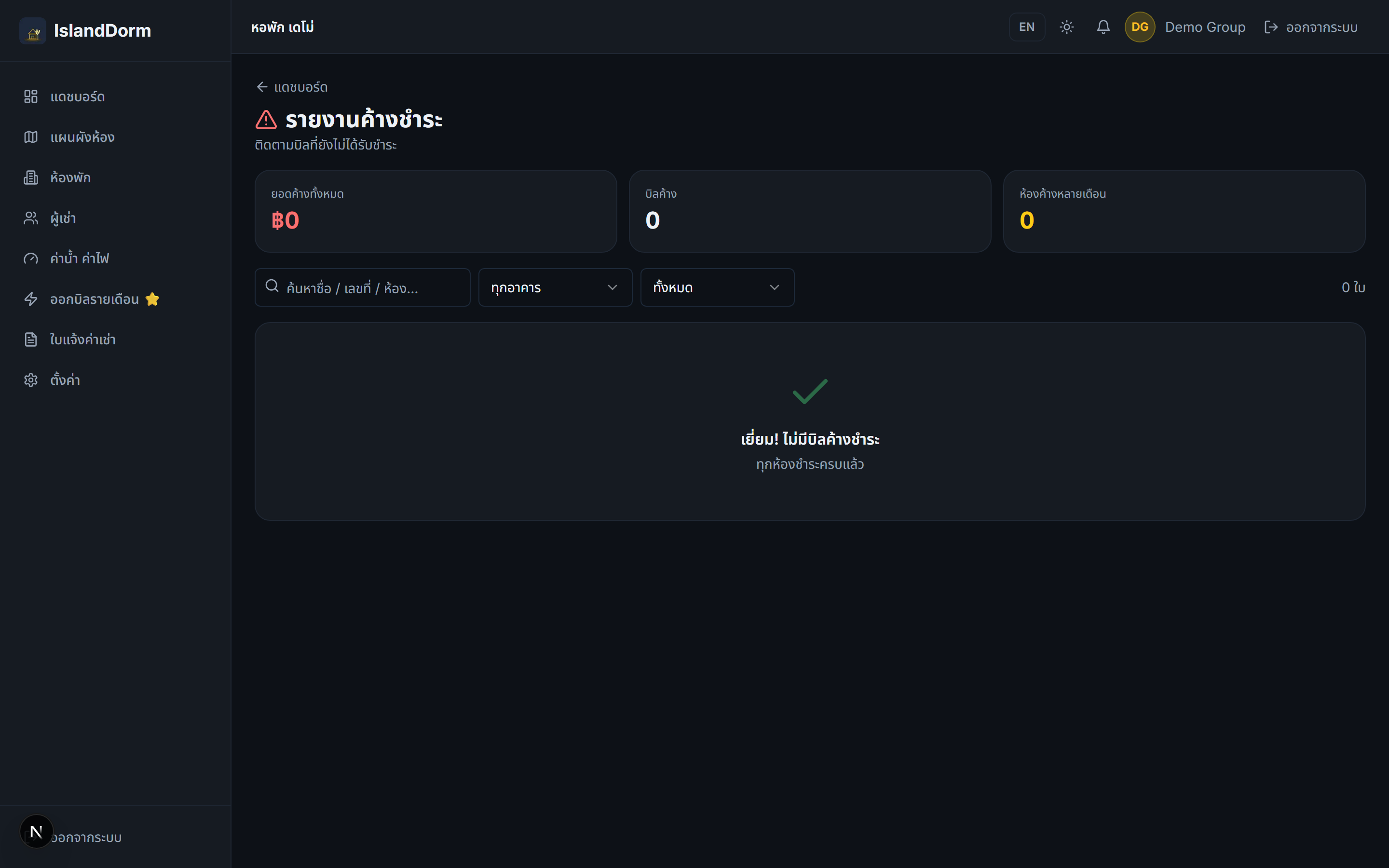Click the logout arrow icon in header
Screen dimensions: 1389x868
tap(1271, 27)
